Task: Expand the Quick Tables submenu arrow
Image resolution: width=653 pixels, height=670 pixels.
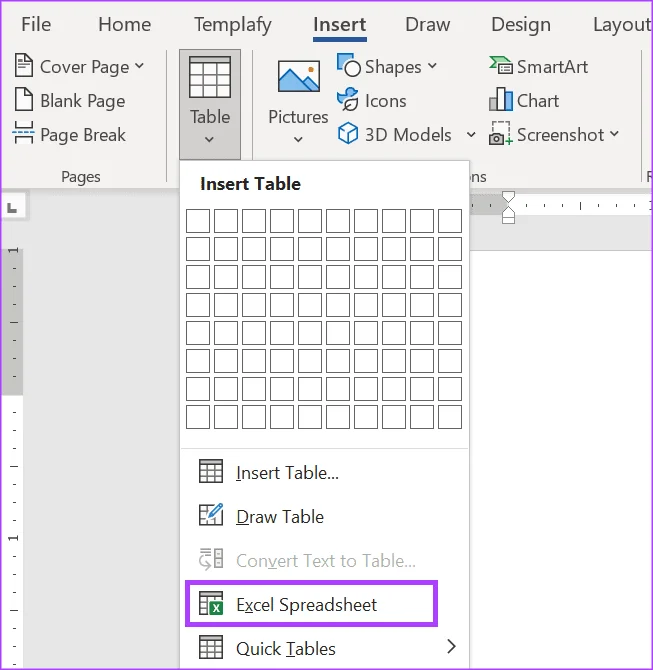Action: click(451, 646)
